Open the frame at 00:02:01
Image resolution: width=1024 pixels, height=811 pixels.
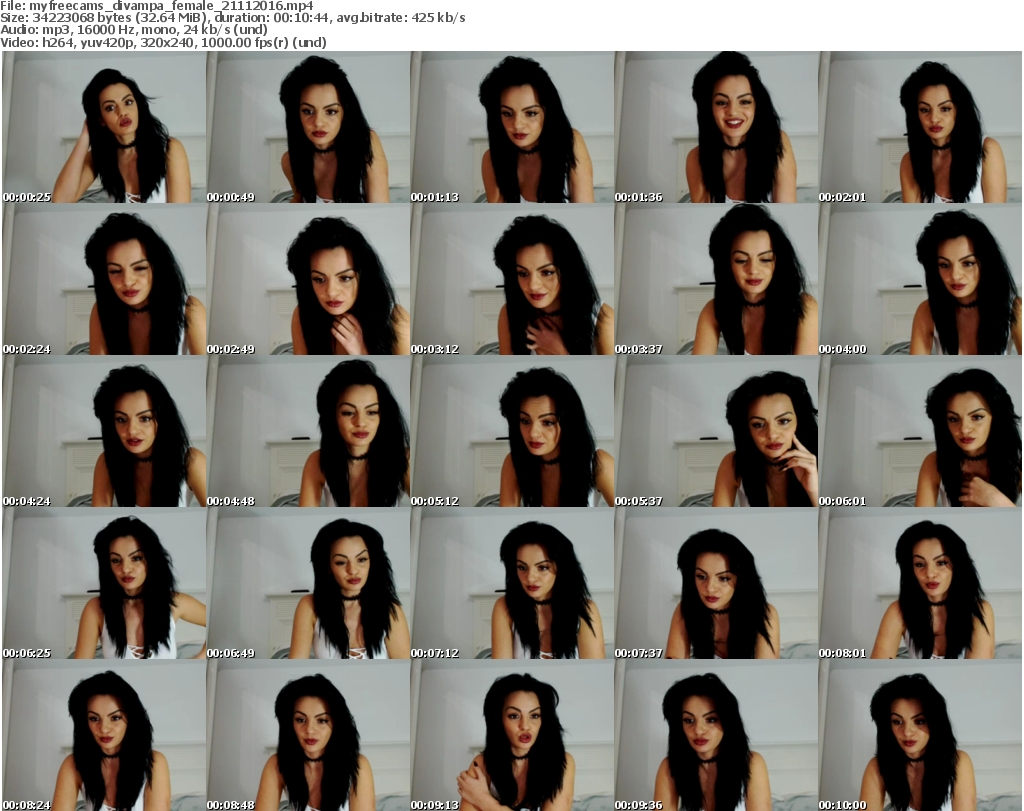tap(920, 127)
